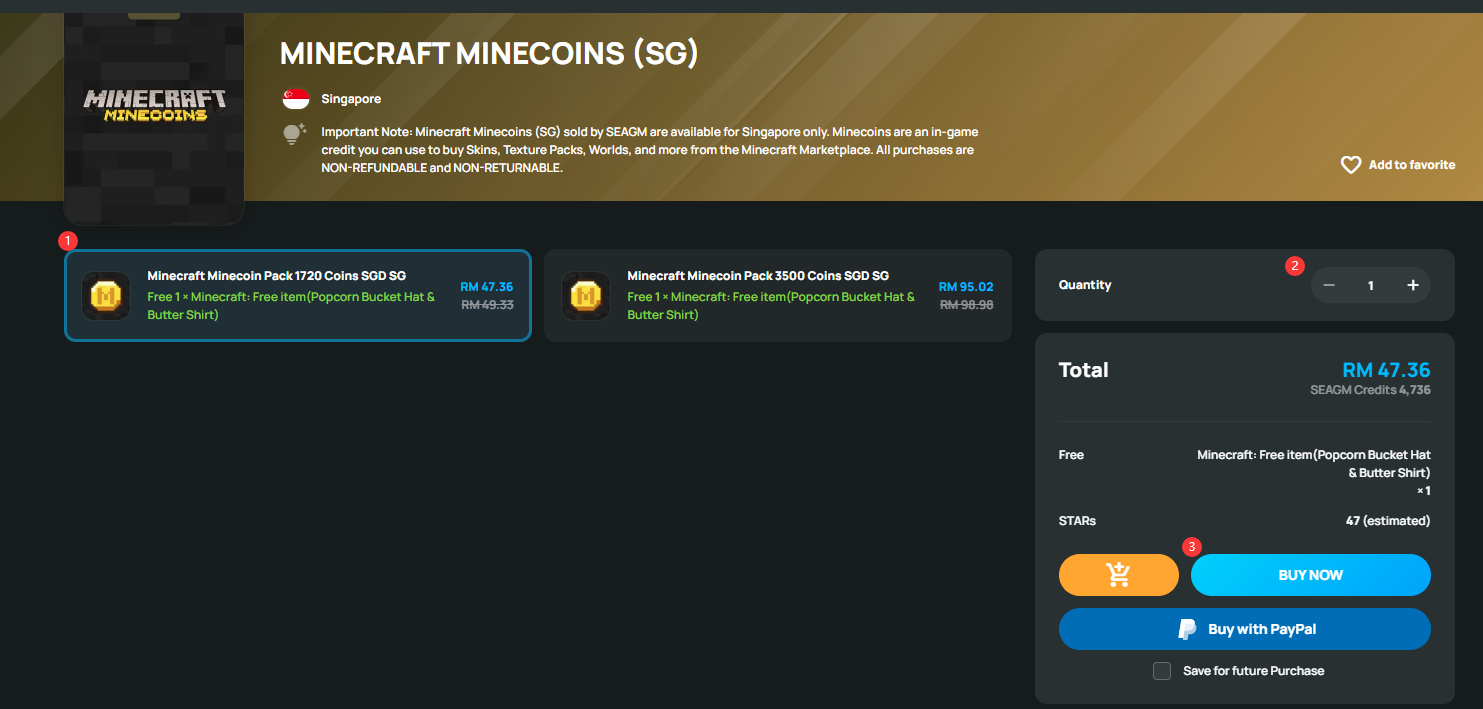Click the heart icon to favorite
This screenshot has height=709, width=1483.
click(x=1351, y=165)
